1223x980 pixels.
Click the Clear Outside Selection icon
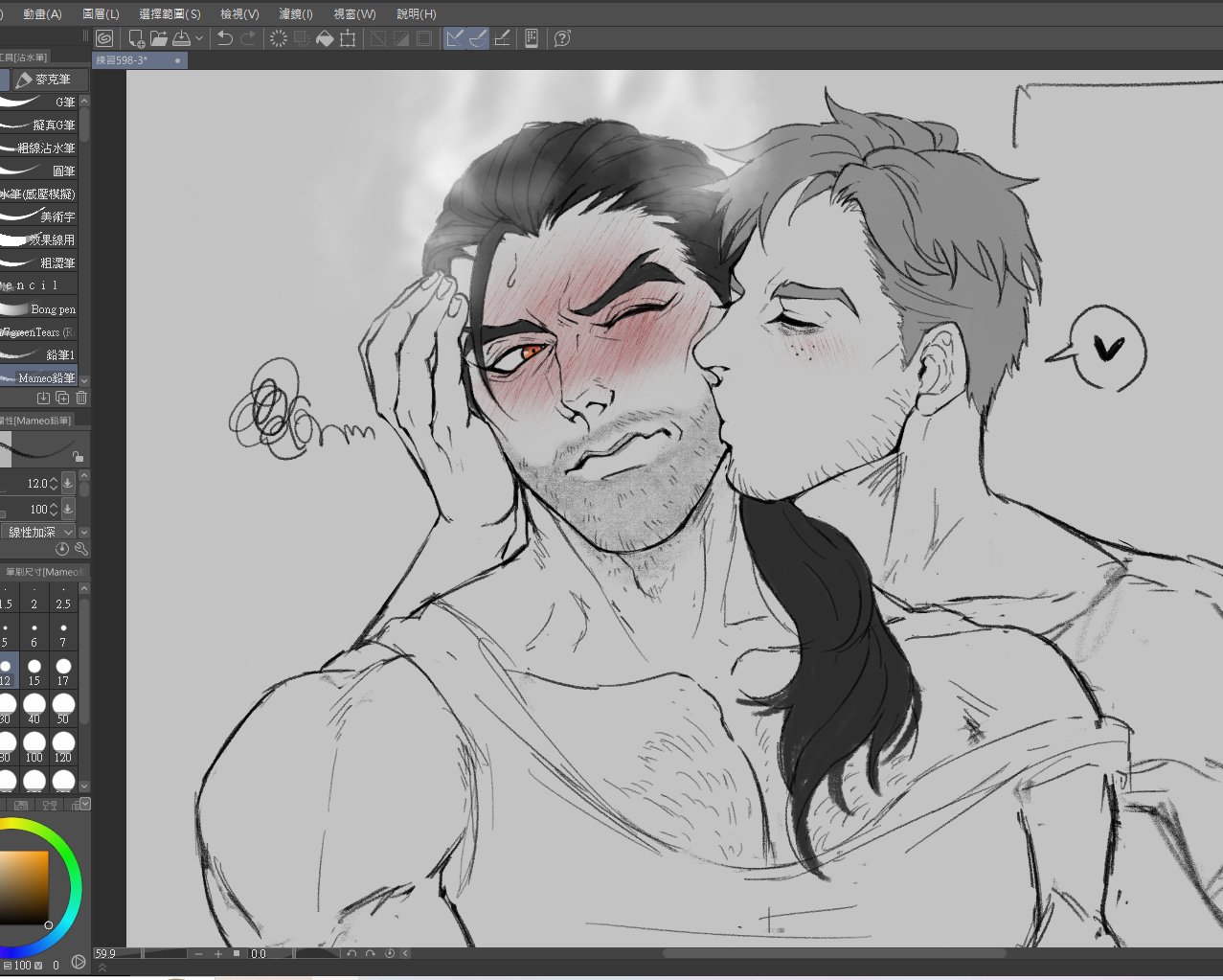click(x=302, y=38)
